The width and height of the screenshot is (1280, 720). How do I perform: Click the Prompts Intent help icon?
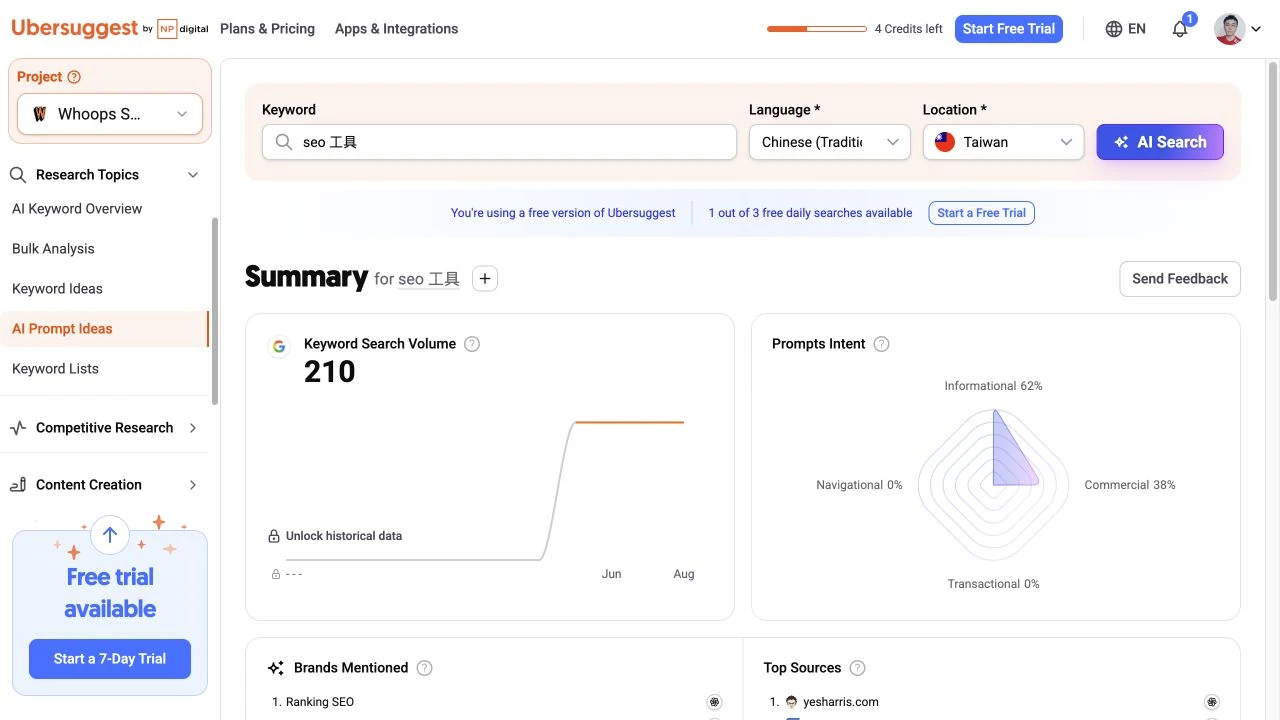pyautogui.click(x=881, y=344)
